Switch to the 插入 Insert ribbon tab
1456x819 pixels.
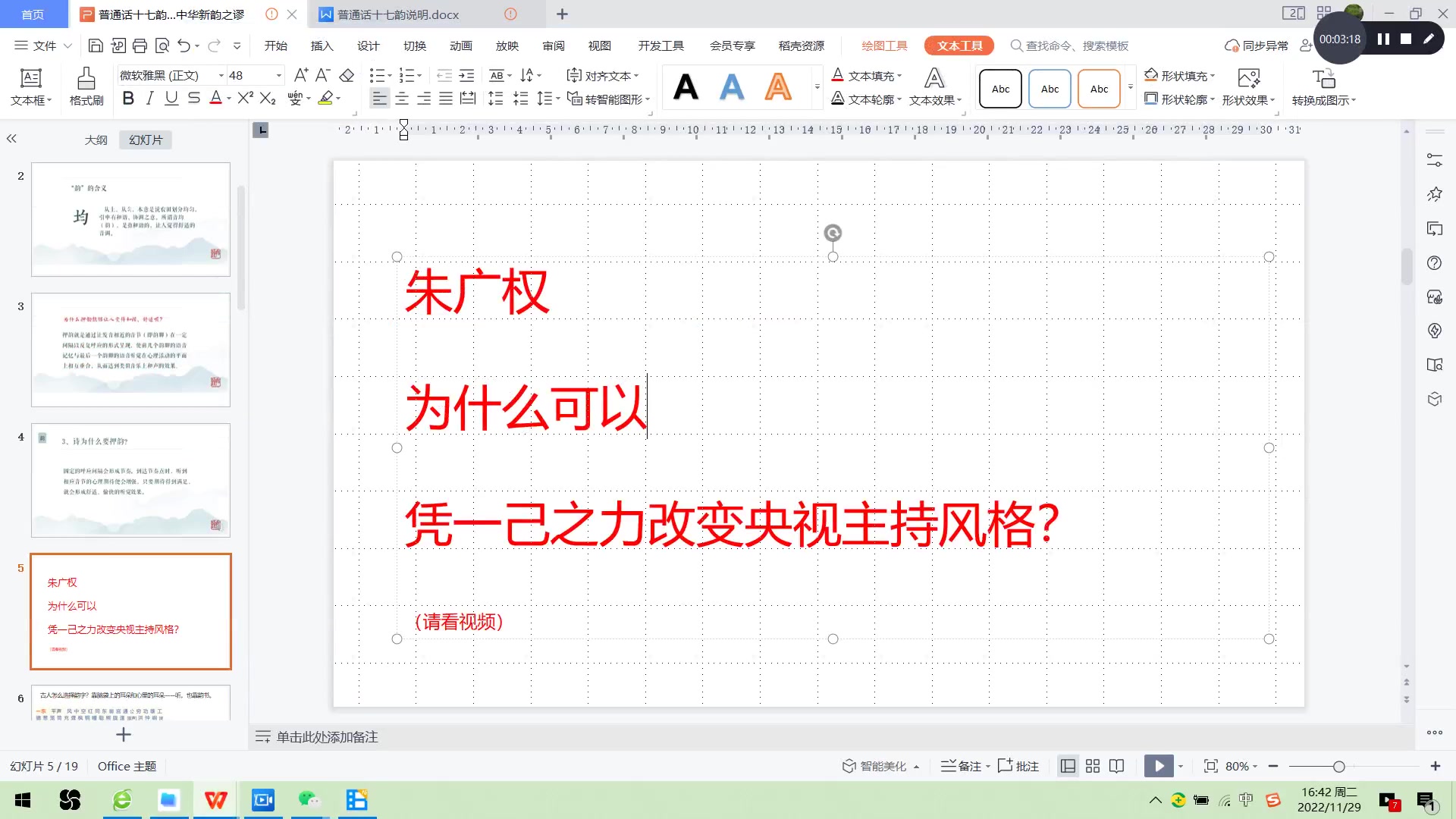tap(322, 45)
